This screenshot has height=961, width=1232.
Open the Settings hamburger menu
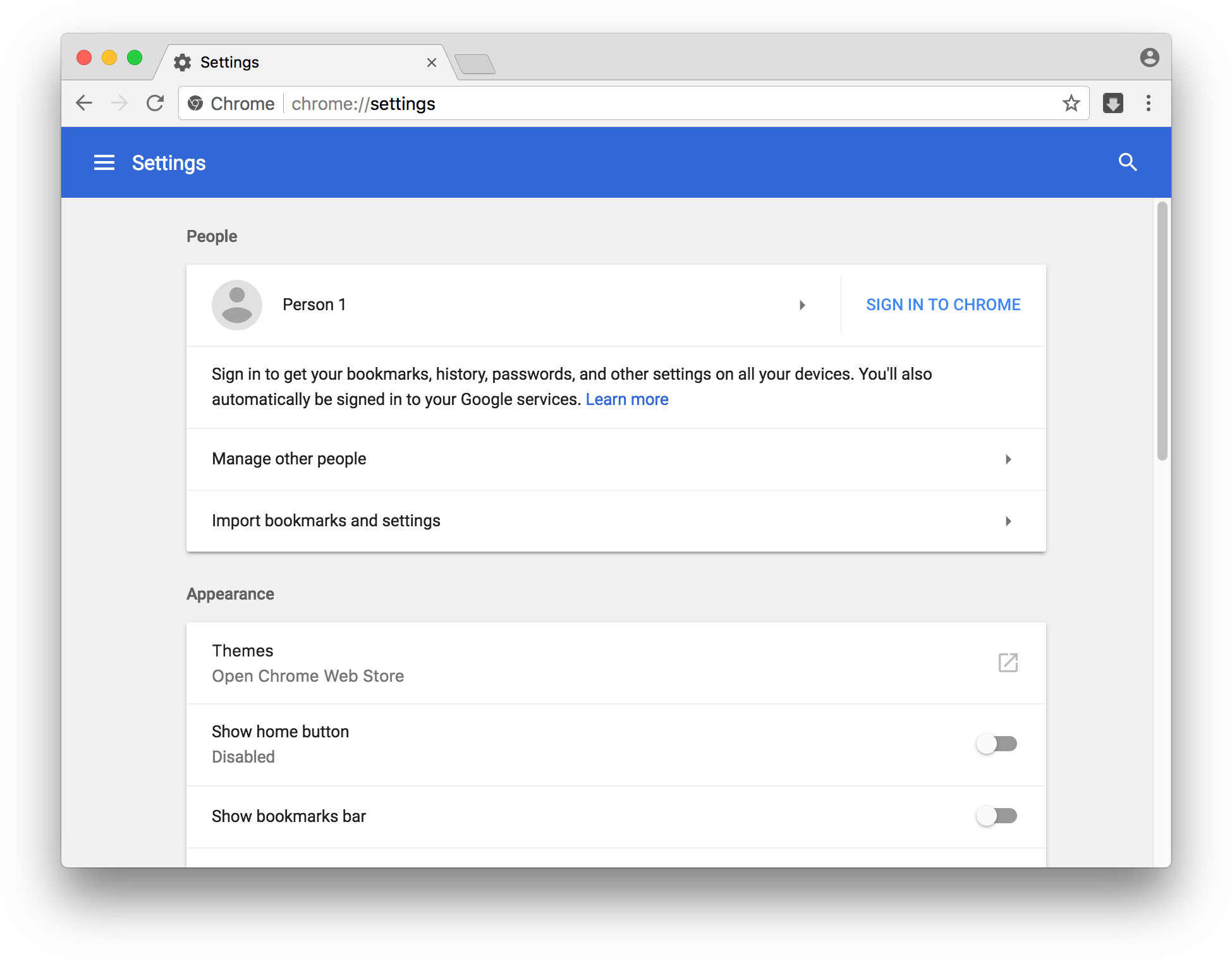point(104,162)
